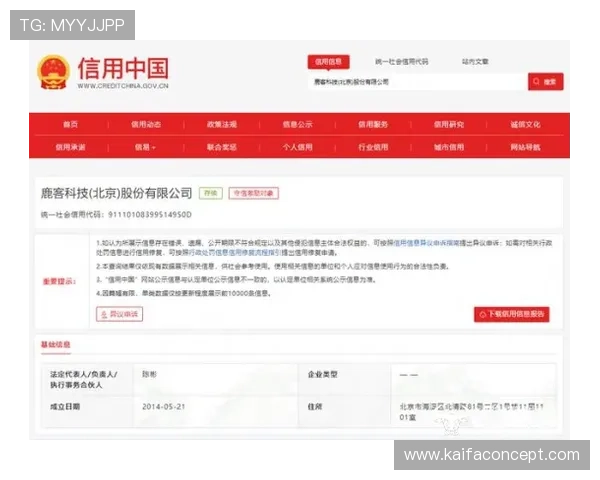Click the credit code 91110108399514950D
Image resolution: width=600 pixels, height=480 pixels.
pos(150,215)
